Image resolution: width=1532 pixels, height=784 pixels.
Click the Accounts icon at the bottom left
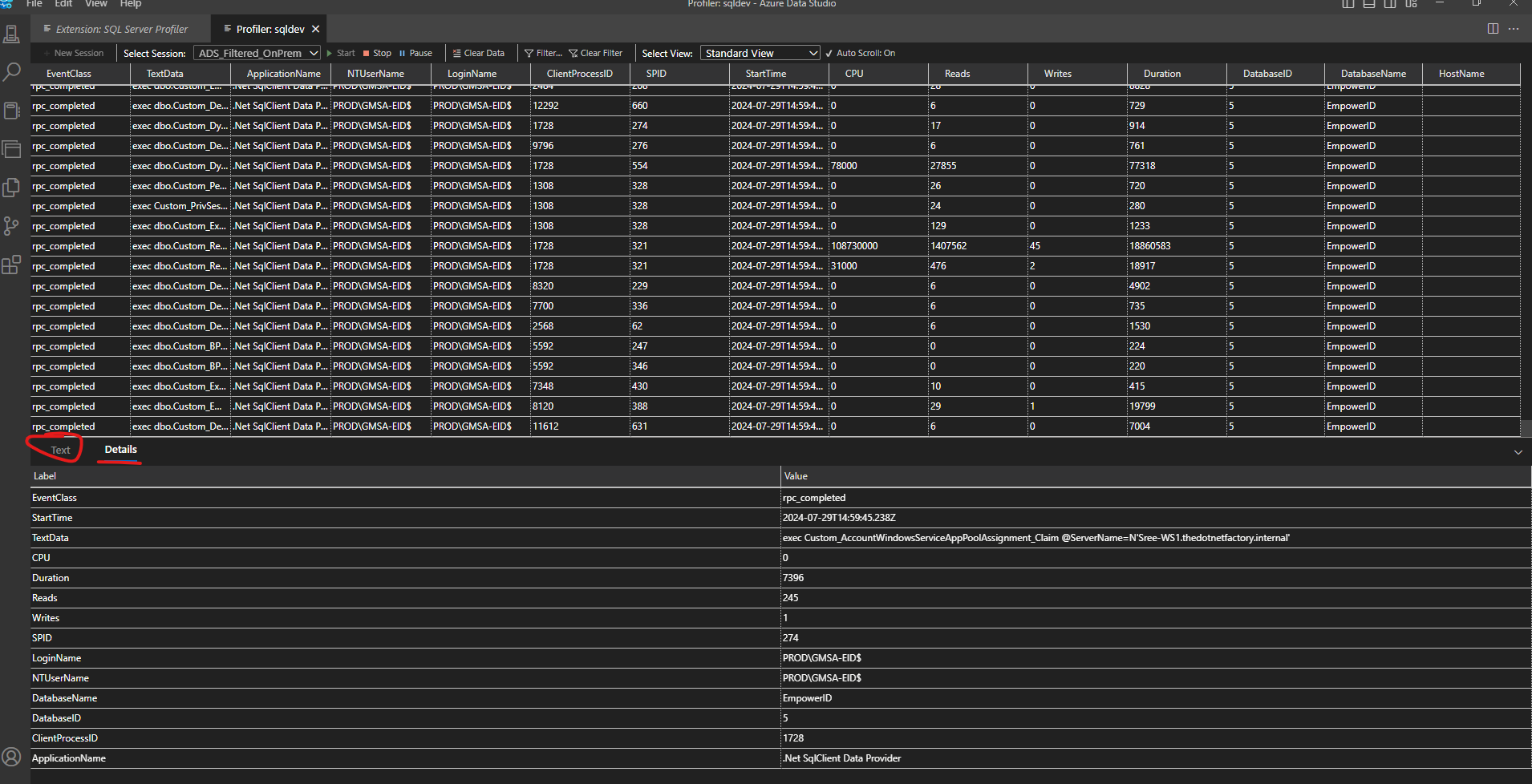(x=11, y=757)
